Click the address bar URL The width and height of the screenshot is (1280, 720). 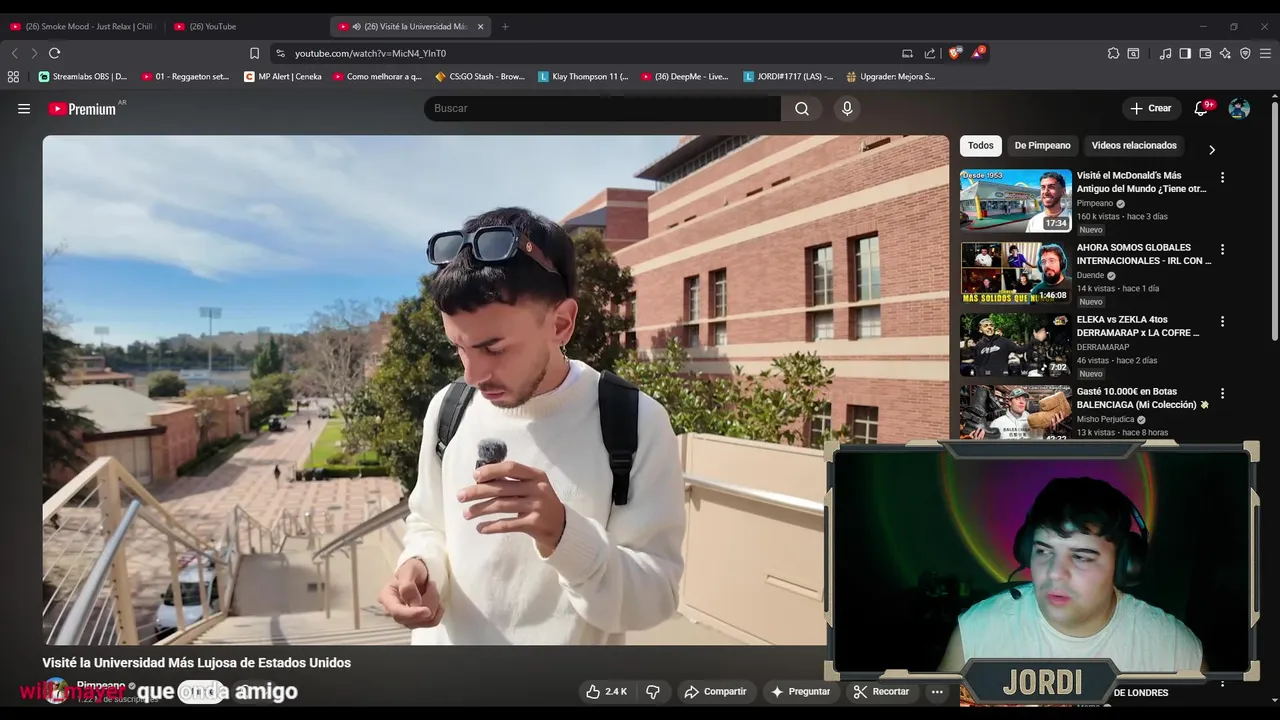[370, 53]
